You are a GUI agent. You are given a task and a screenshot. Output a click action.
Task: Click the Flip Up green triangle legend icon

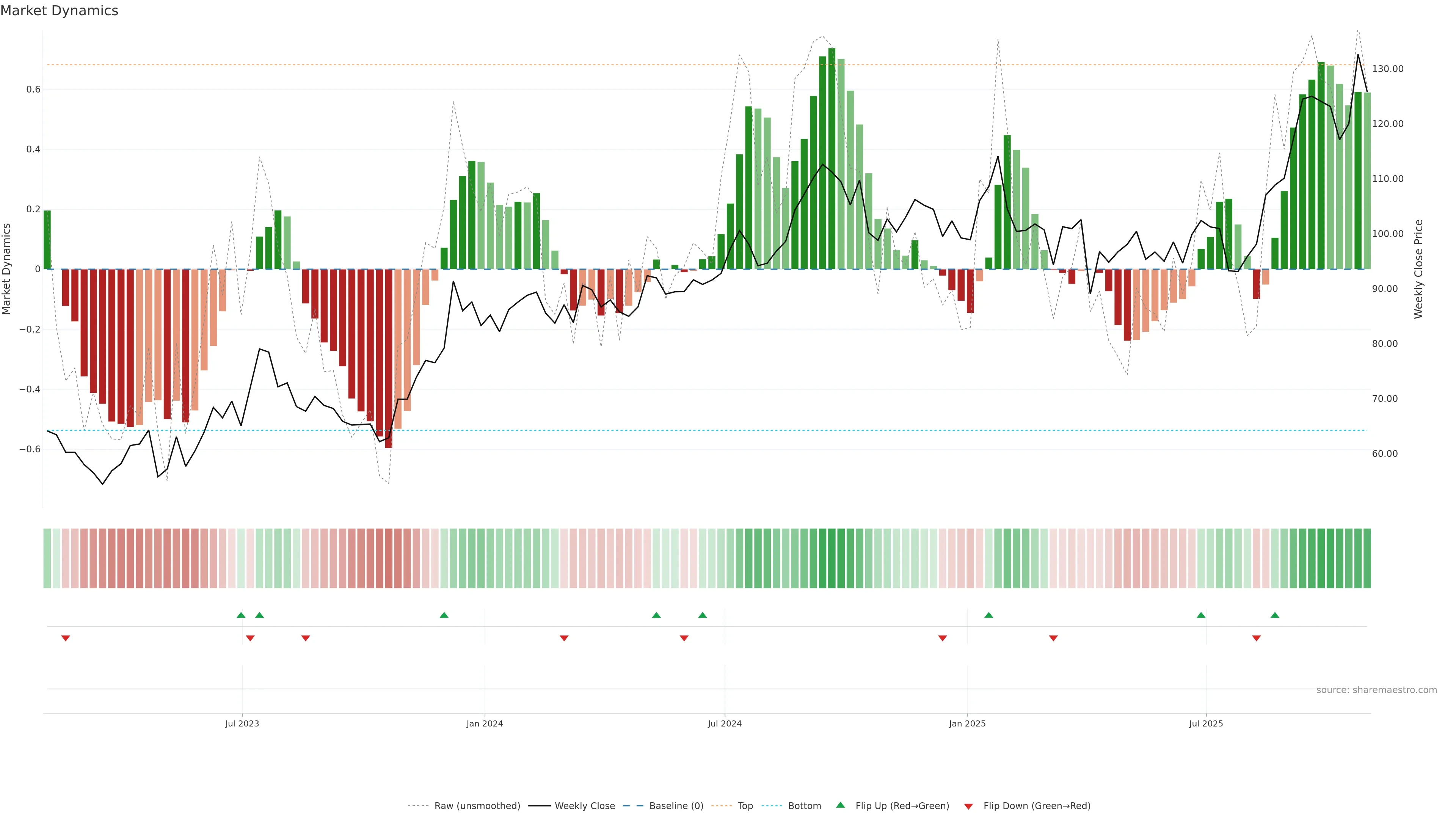tap(841, 805)
